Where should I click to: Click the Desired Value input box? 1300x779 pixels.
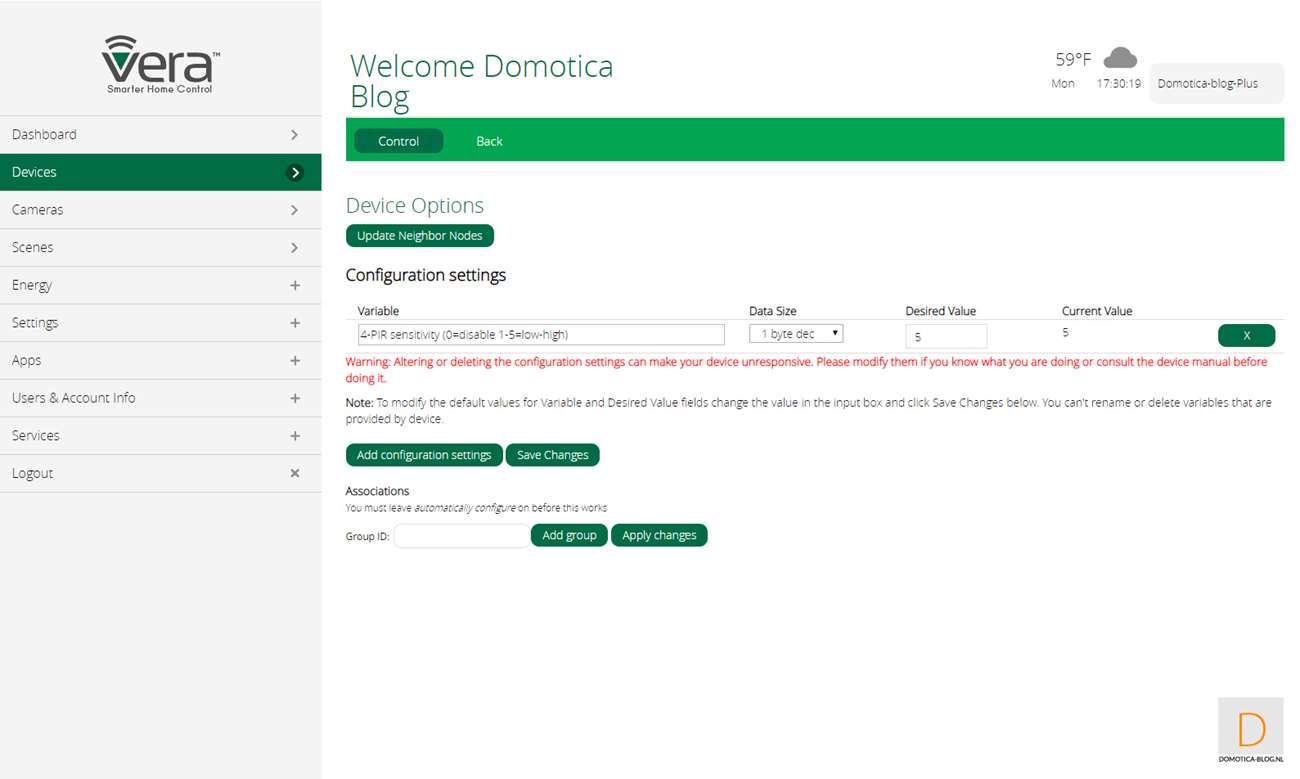tap(945, 337)
